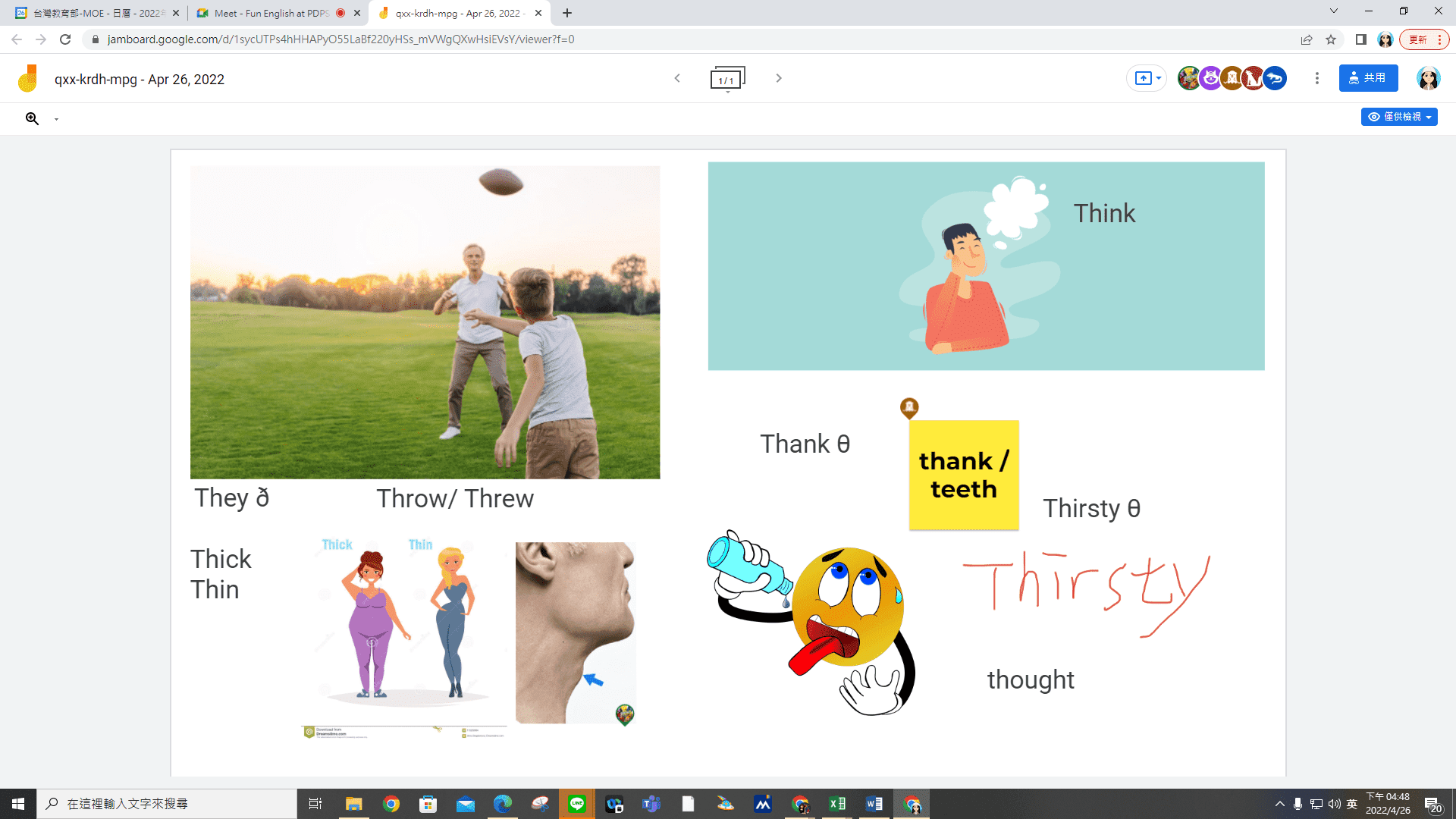Click the 更新 update button
The image size is (1456, 819).
pyautogui.click(x=1424, y=39)
